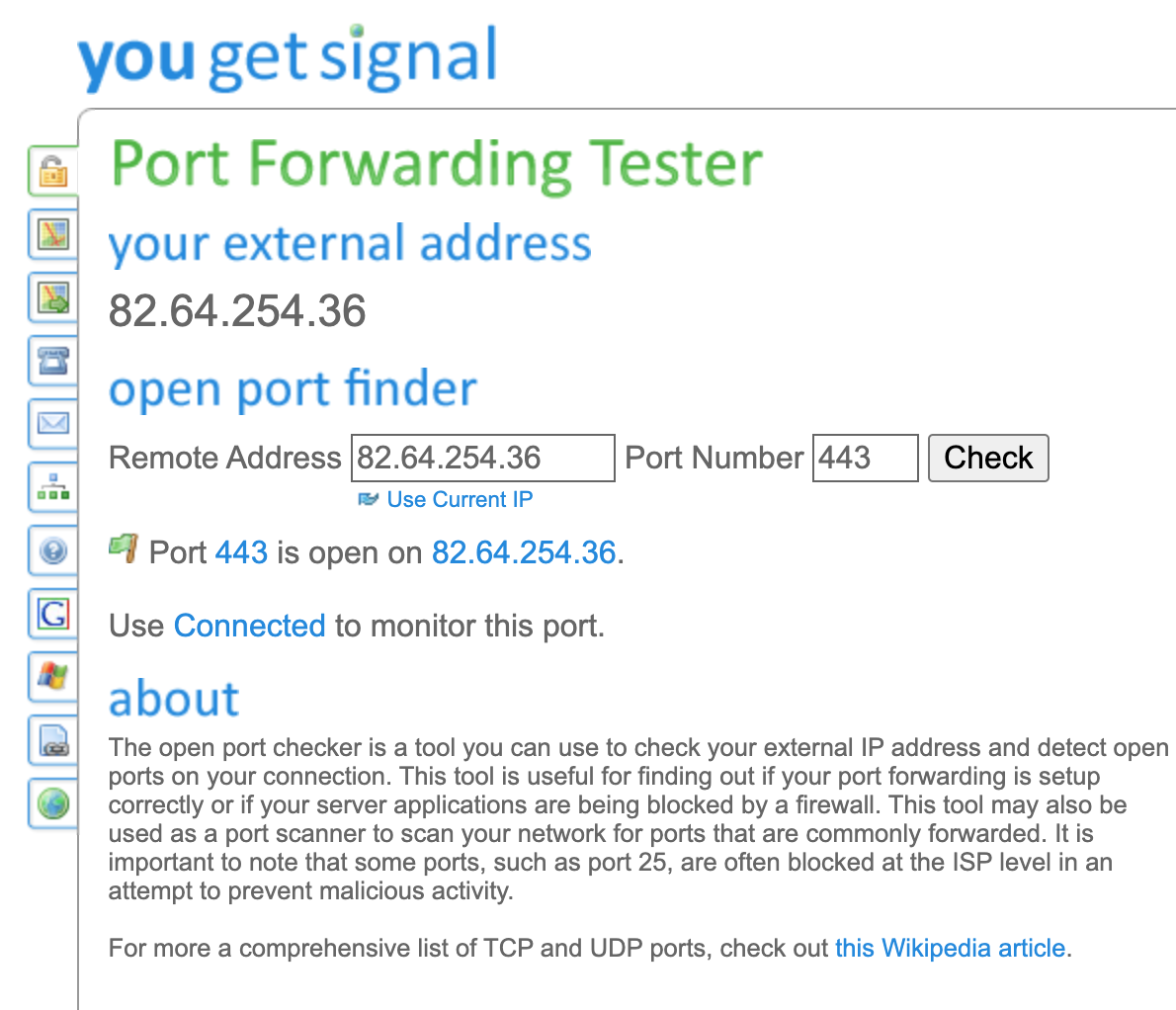Viewport: 1176px width, 1010px height.
Task: Follow the 443 port link in result
Action: [x=241, y=552]
